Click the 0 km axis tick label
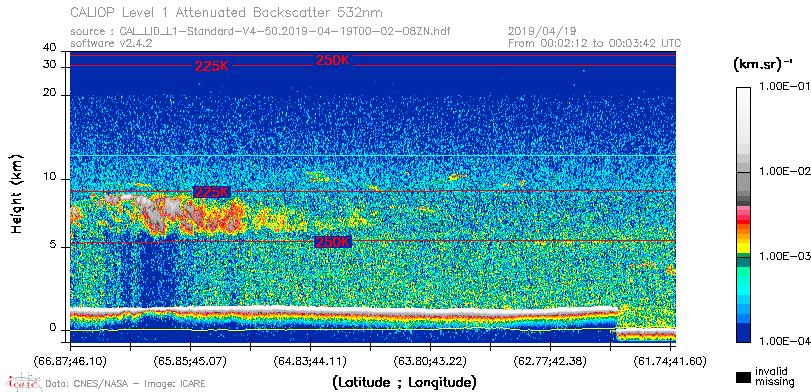811x392 pixels. 53,329
